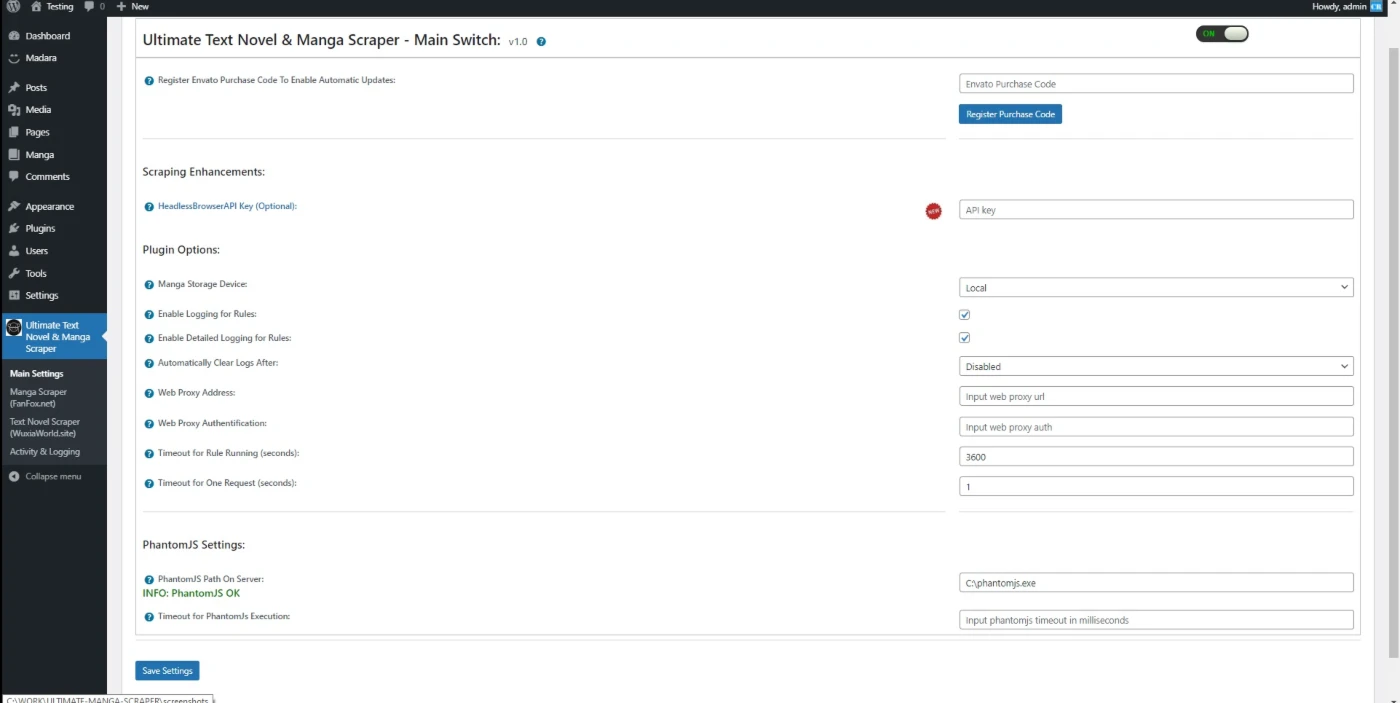Click help icon for Timeout for Rule Running
1400x703 pixels.
[149, 454]
